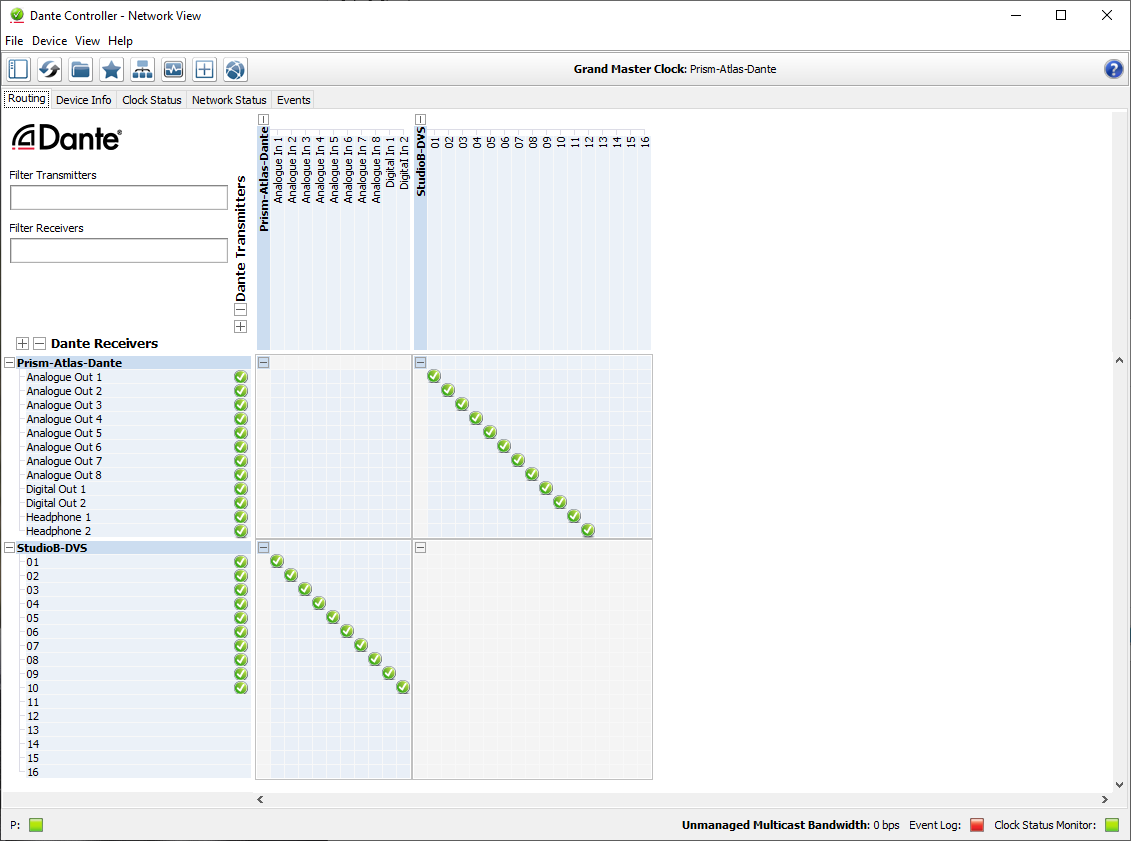This screenshot has width=1131, height=841.
Task: Click the horizontal scrollbar left arrow
Action: [260, 799]
